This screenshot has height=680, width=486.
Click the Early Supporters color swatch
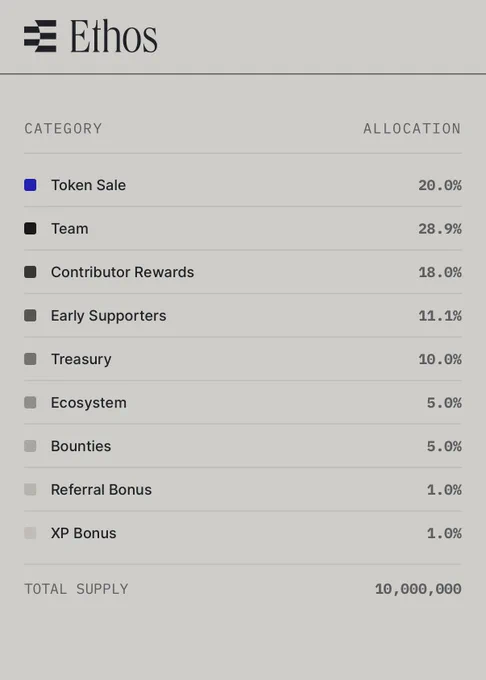point(30,315)
